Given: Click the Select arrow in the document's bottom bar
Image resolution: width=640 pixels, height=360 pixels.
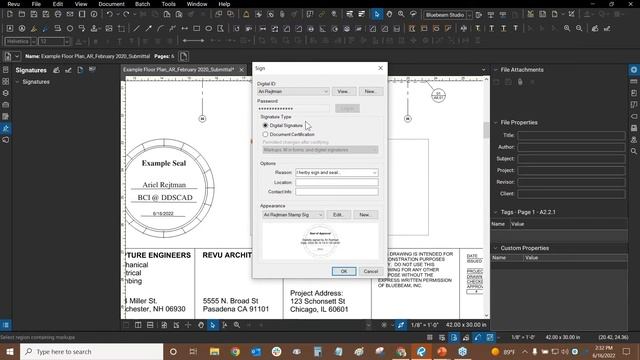Looking at the screenshot, I should 213,325.
